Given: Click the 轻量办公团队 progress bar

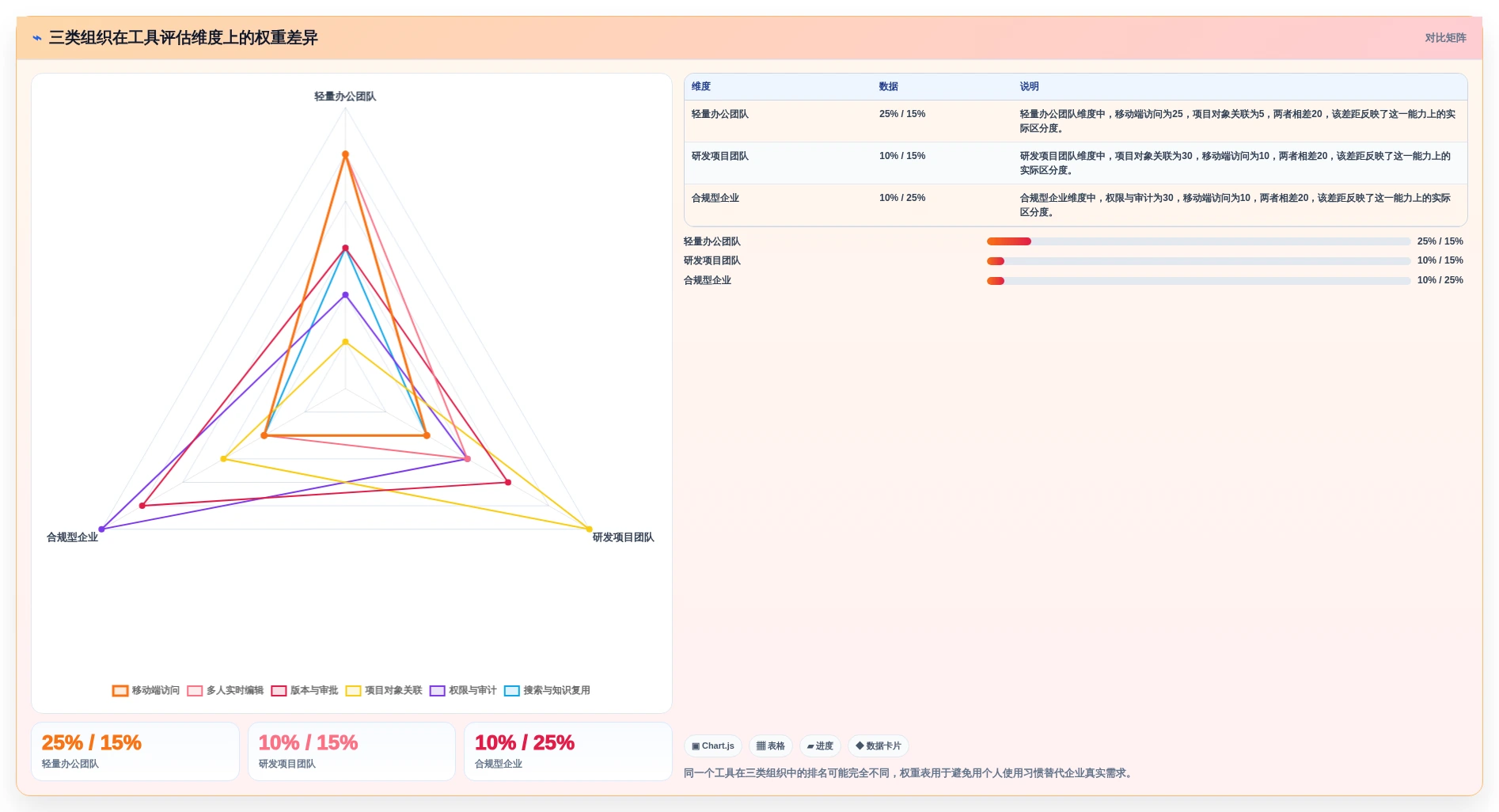Looking at the screenshot, I should pyautogui.click(x=1198, y=241).
